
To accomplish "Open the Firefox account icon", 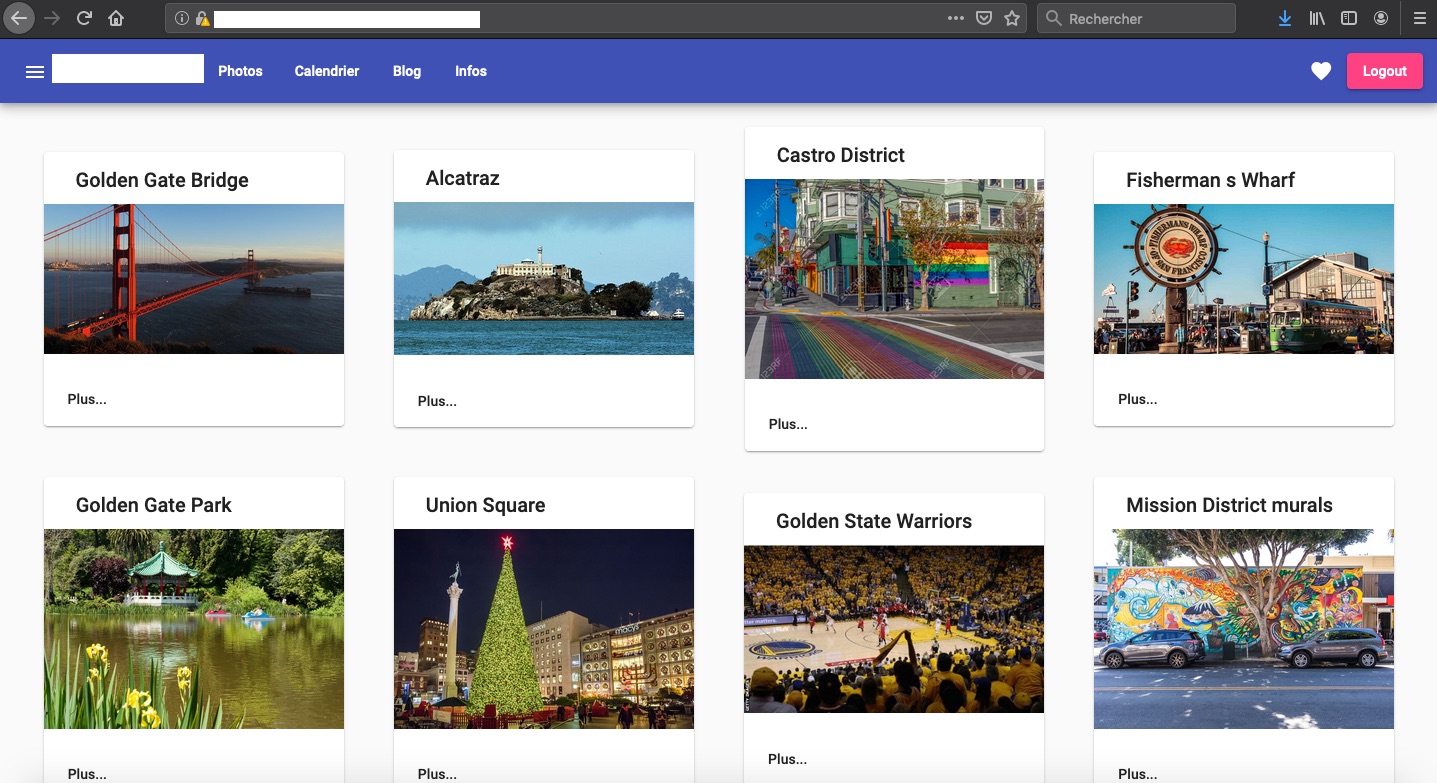I will coord(1381,17).
